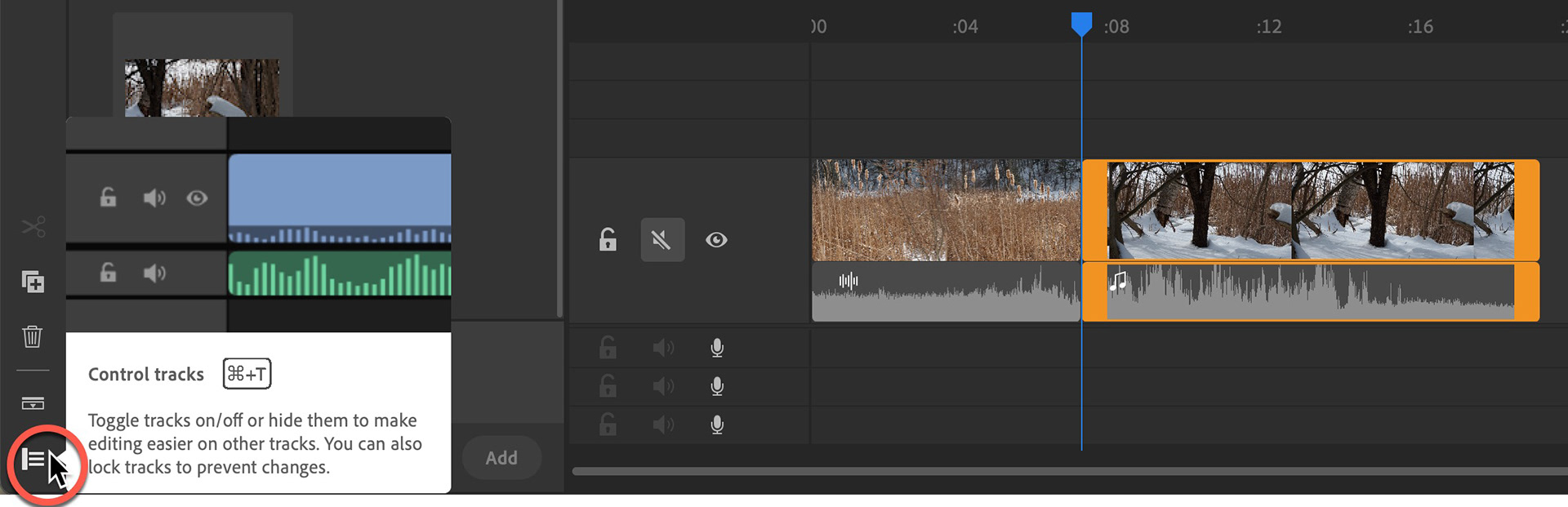Click the third audio track microphone
The height and width of the screenshot is (507, 1568).
[717, 425]
